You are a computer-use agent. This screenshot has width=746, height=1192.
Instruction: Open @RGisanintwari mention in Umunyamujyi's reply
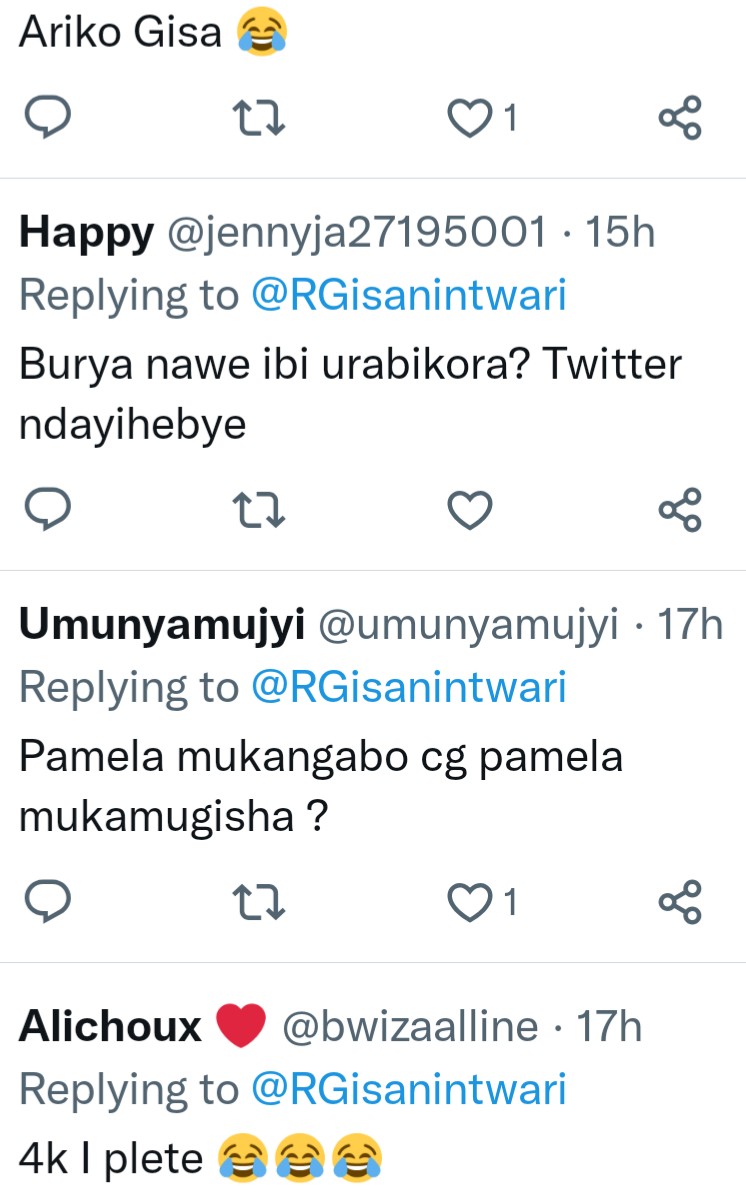tap(408, 688)
